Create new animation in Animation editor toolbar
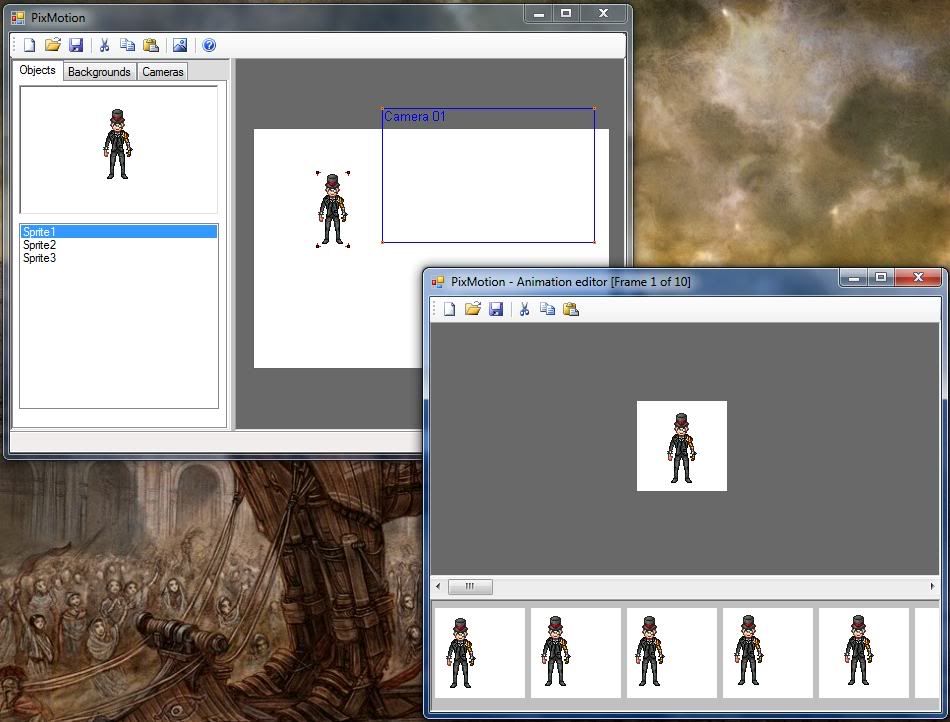Image resolution: width=950 pixels, height=722 pixels. point(450,309)
